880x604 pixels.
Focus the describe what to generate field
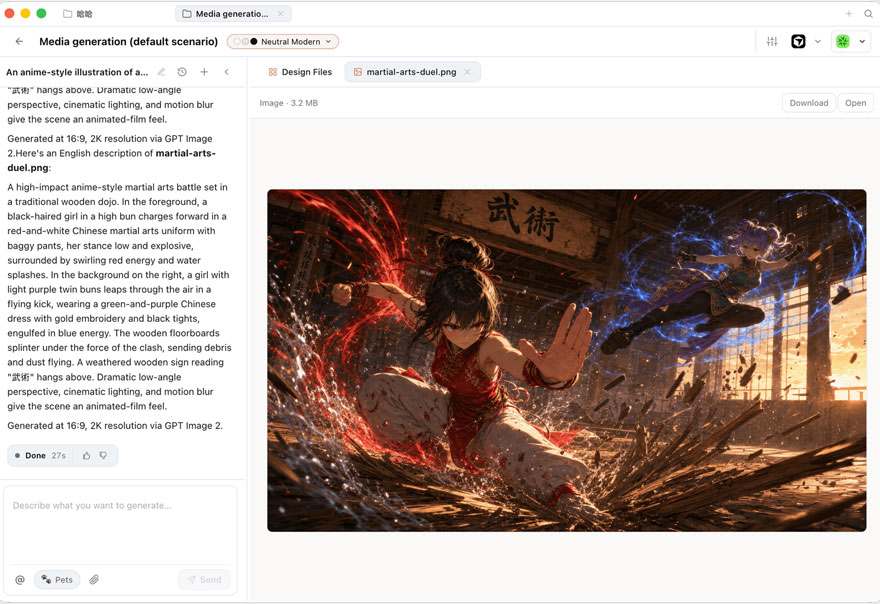tap(120, 525)
